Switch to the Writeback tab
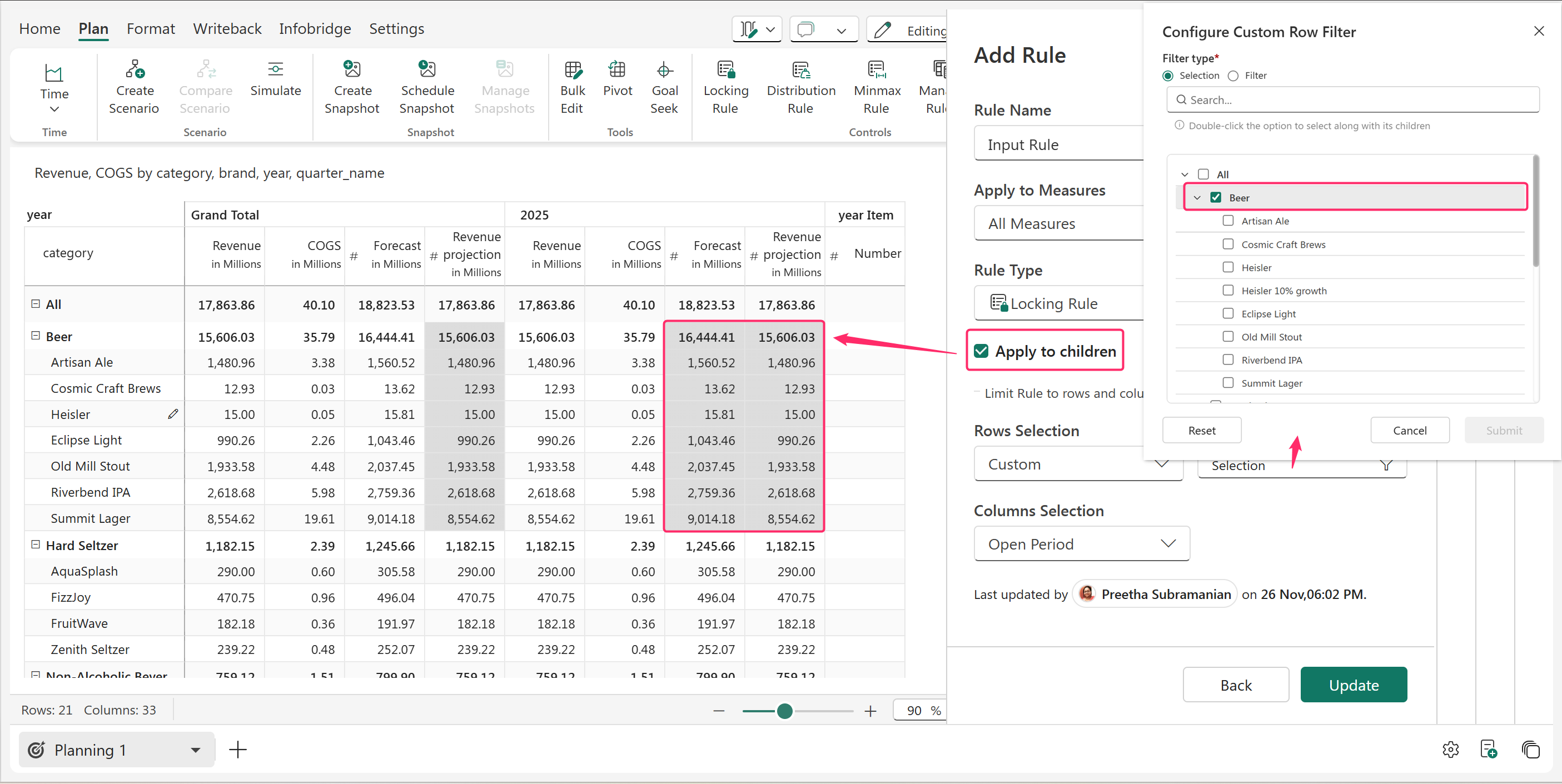Viewport: 1562px width, 784px height. coord(227,28)
